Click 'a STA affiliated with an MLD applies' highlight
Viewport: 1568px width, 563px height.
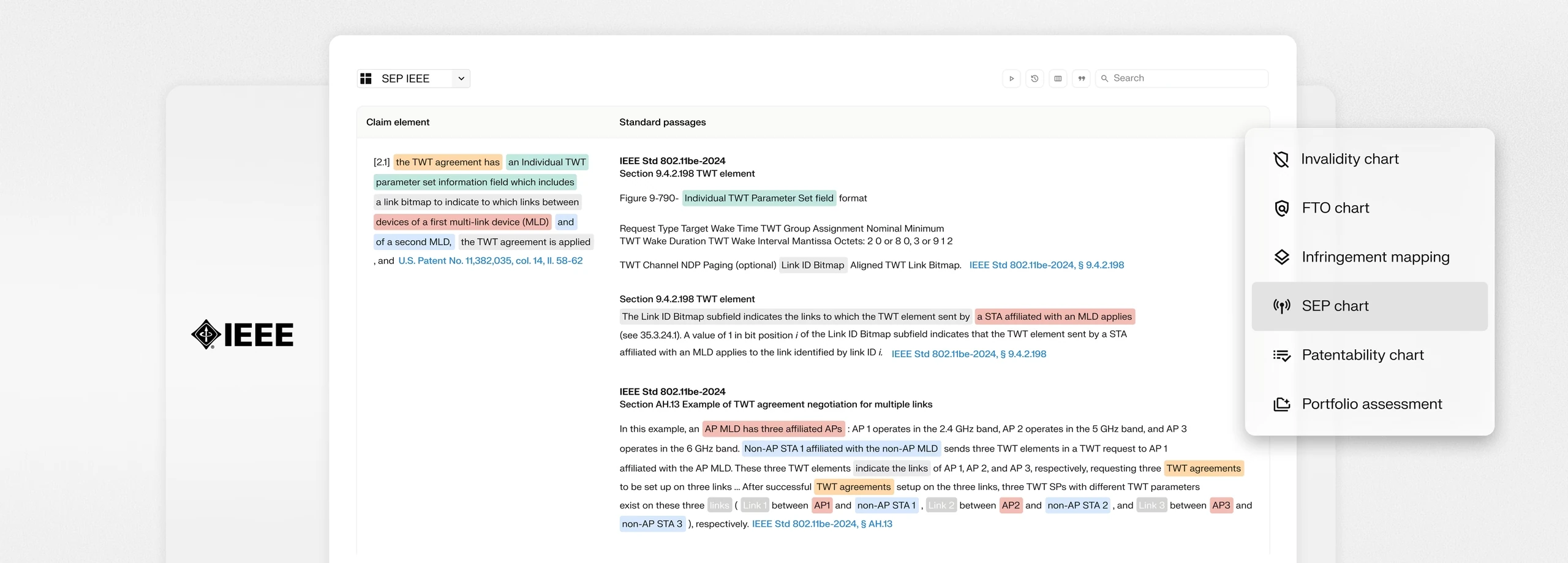click(1054, 317)
